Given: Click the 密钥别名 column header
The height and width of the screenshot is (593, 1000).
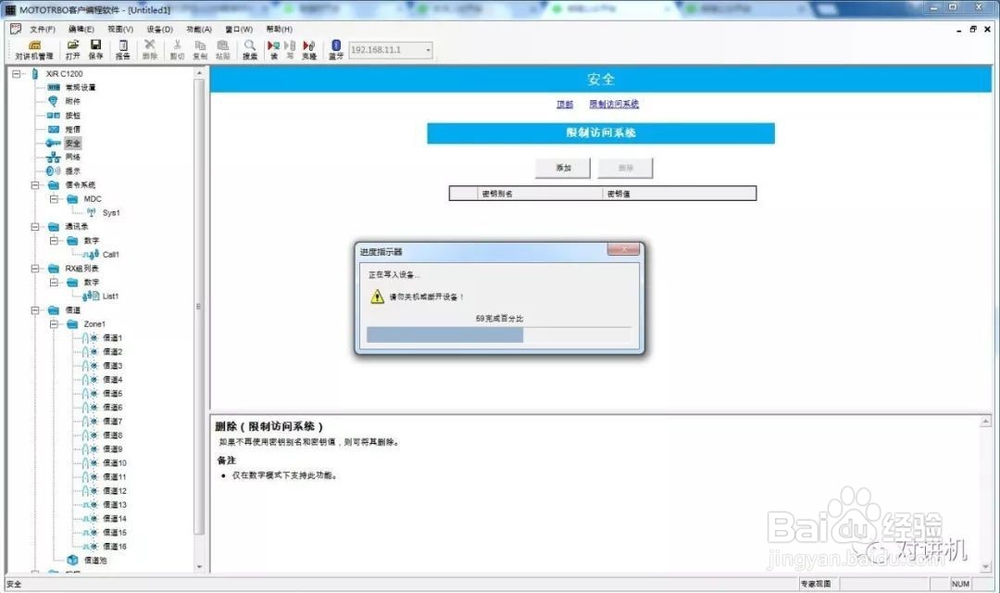Looking at the screenshot, I should point(540,193).
